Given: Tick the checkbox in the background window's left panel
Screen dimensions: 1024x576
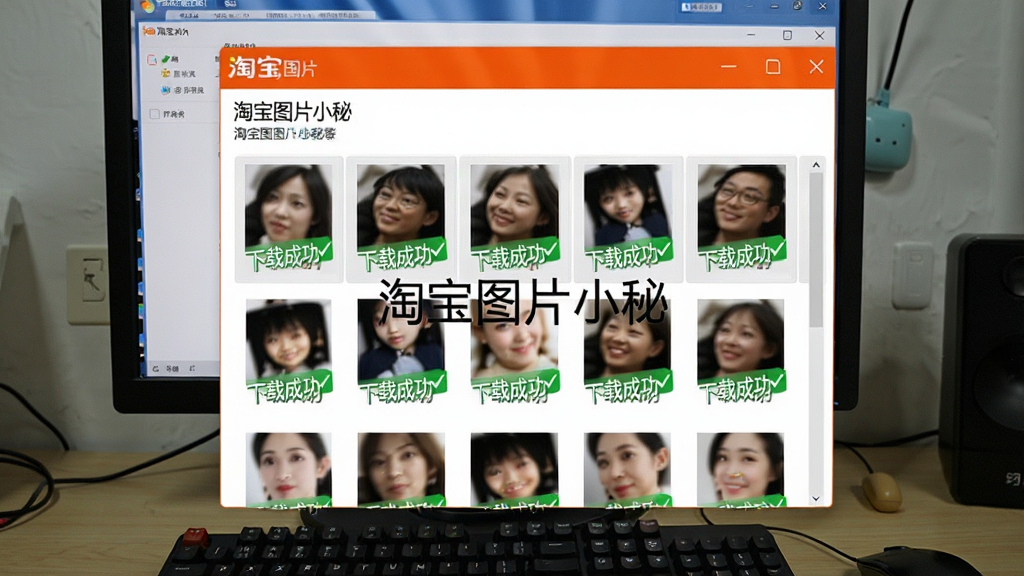Looking at the screenshot, I should [x=155, y=114].
